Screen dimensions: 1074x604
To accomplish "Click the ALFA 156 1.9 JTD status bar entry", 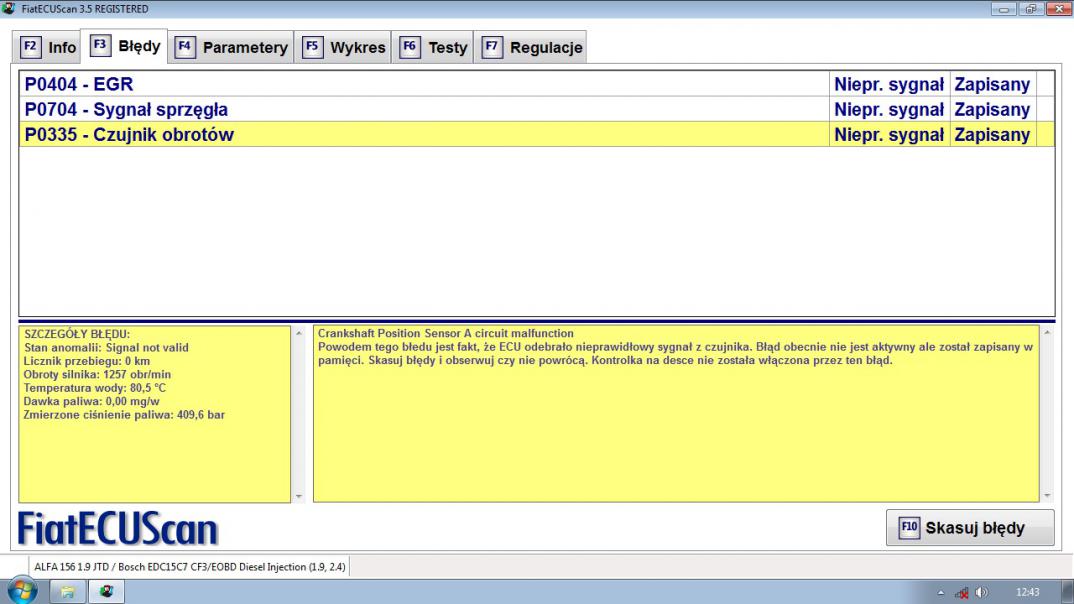I will [x=190, y=567].
